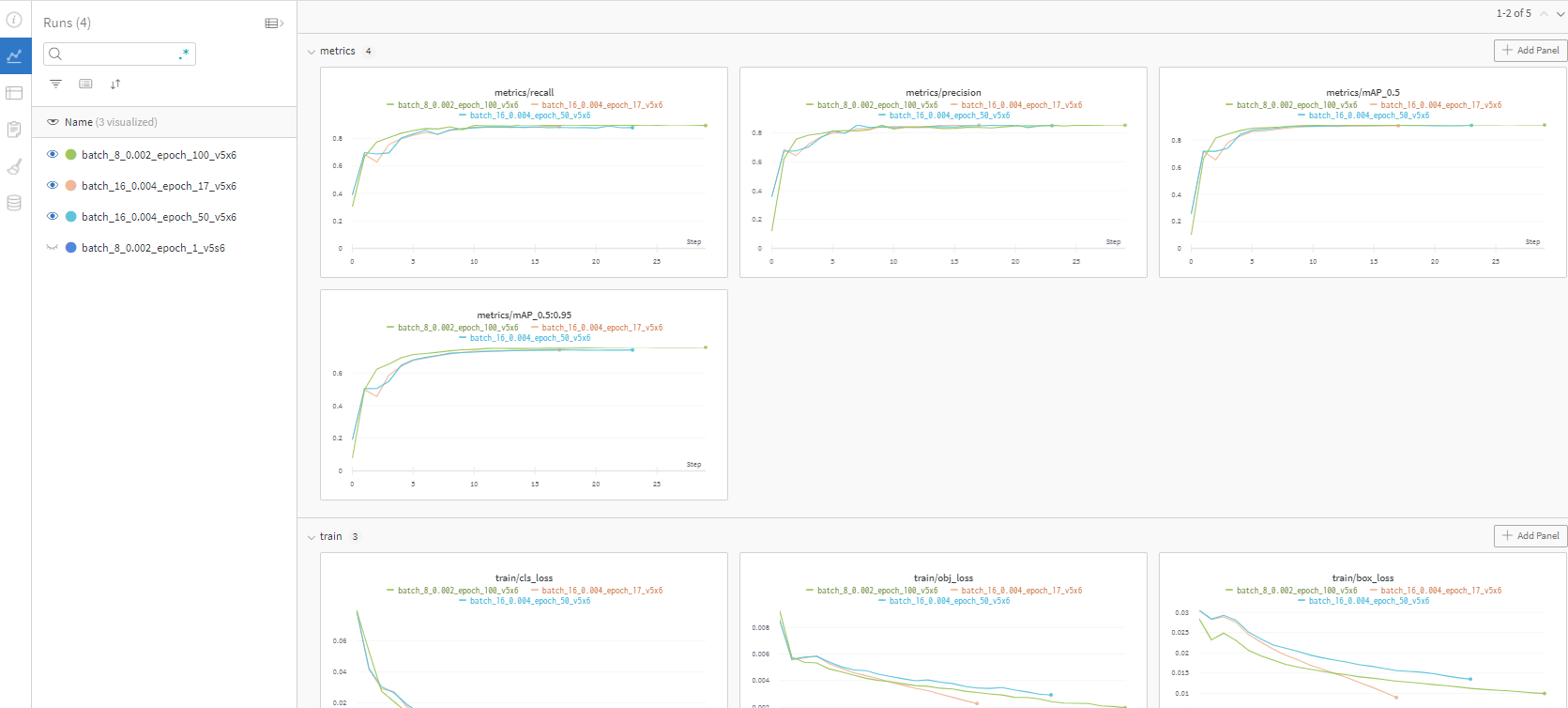Select the train/box_loss chart
The height and width of the screenshot is (708, 1568).
pos(1362,631)
